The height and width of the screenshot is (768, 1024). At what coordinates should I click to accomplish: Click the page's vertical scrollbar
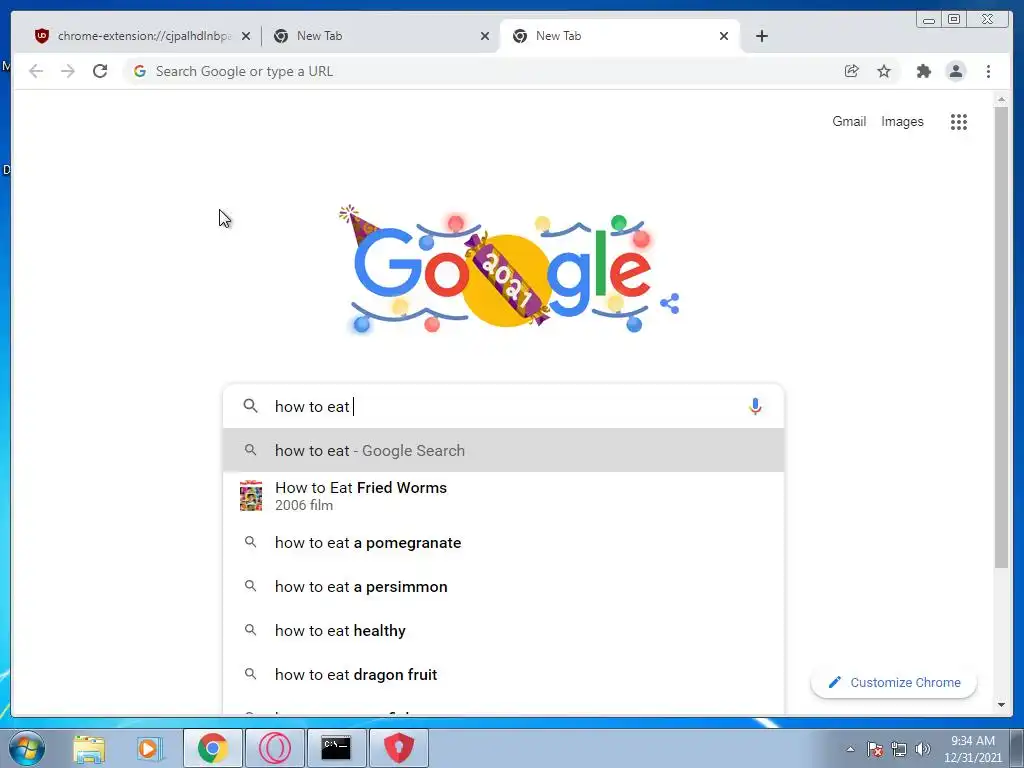[x=1001, y=336]
